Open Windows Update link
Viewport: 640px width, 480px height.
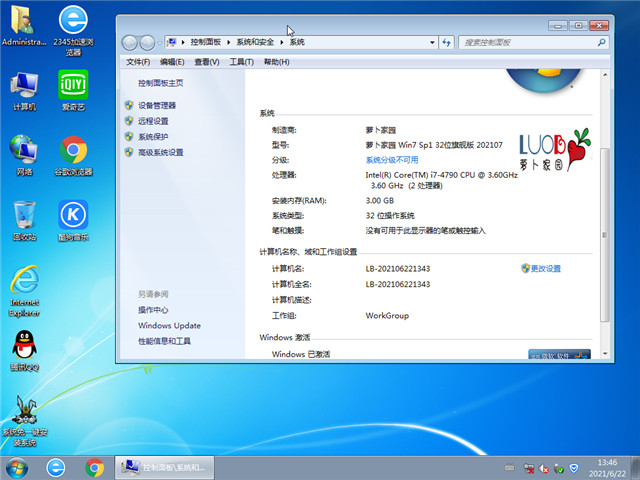pyautogui.click(x=169, y=326)
